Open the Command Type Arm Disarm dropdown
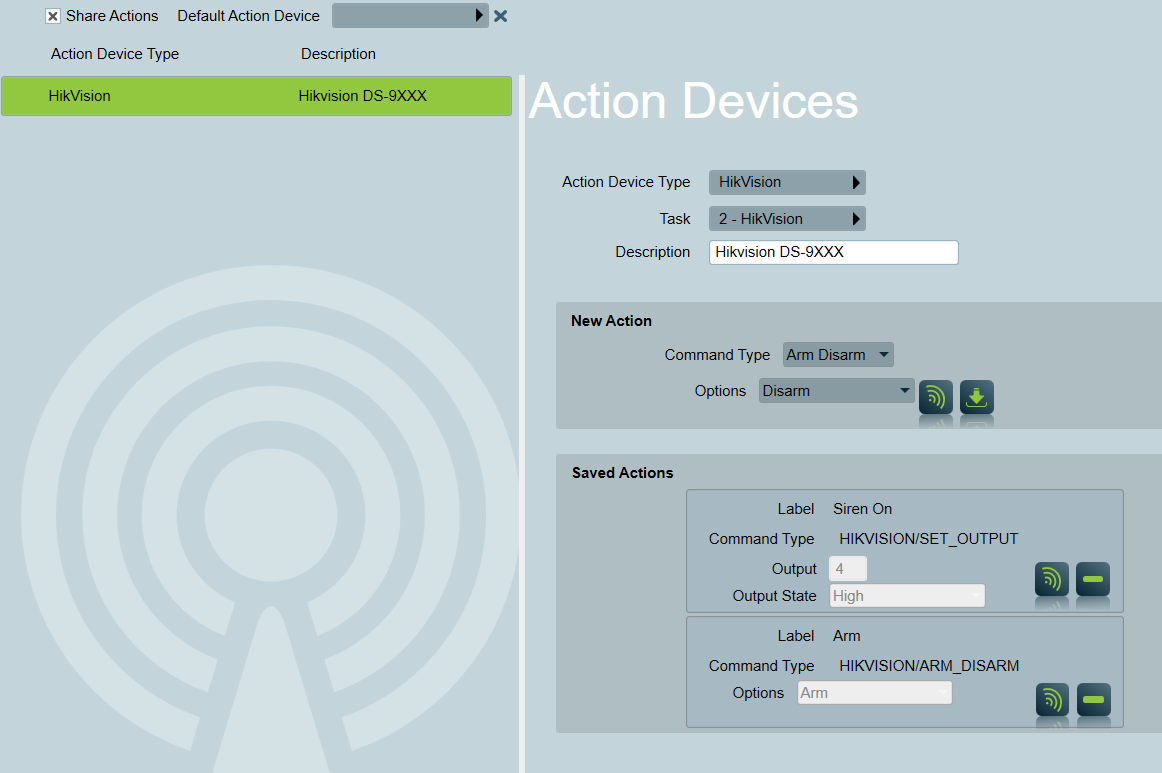This screenshot has width=1162, height=773. pos(838,355)
